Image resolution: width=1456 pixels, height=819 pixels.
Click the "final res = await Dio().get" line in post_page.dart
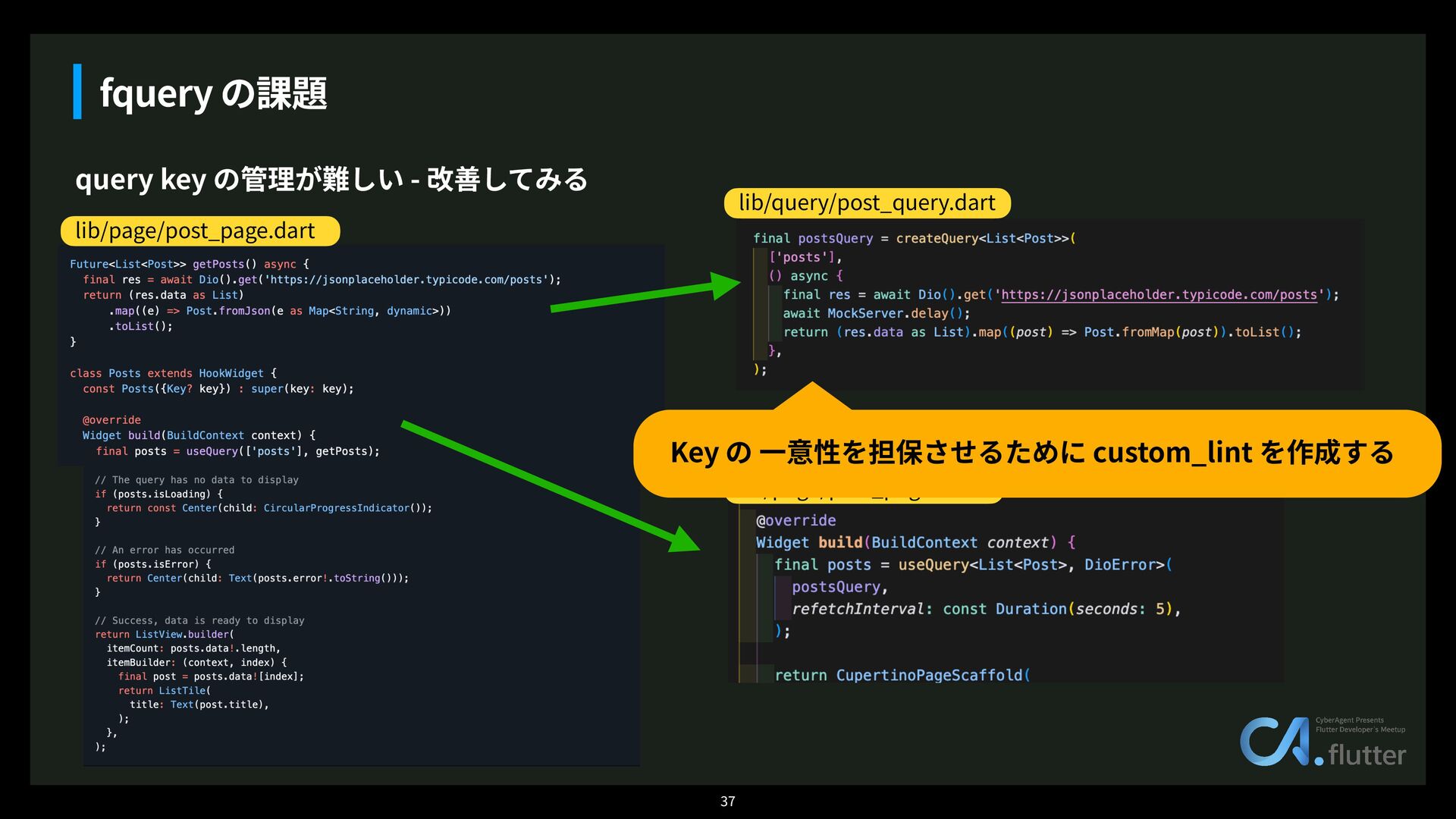coord(322,280)
